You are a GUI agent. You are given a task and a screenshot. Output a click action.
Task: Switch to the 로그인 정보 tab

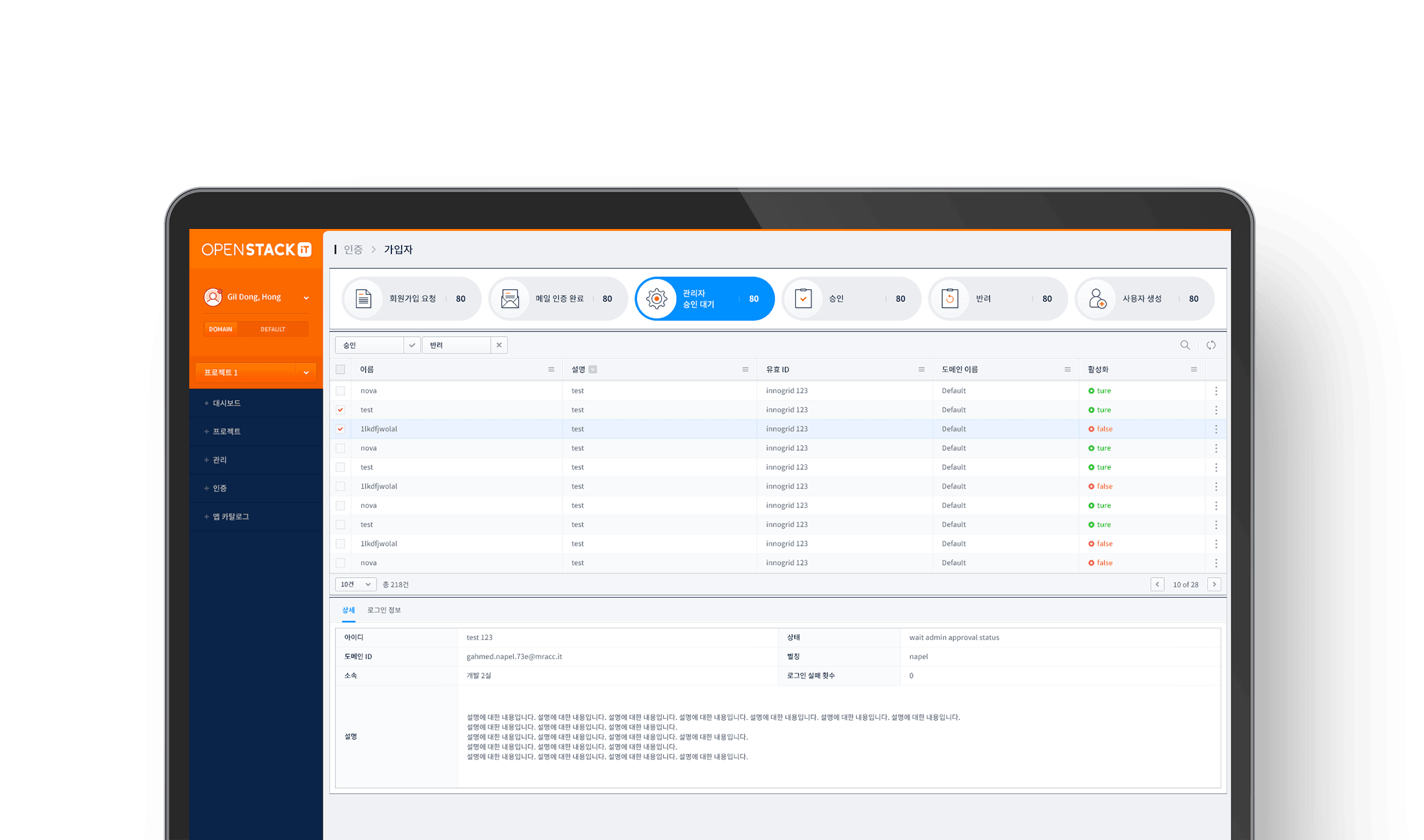pos(384,610)
